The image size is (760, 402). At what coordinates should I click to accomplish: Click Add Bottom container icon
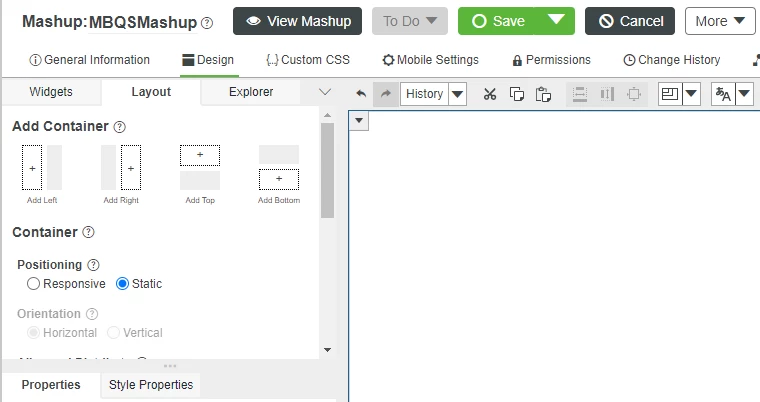point(279,167)
